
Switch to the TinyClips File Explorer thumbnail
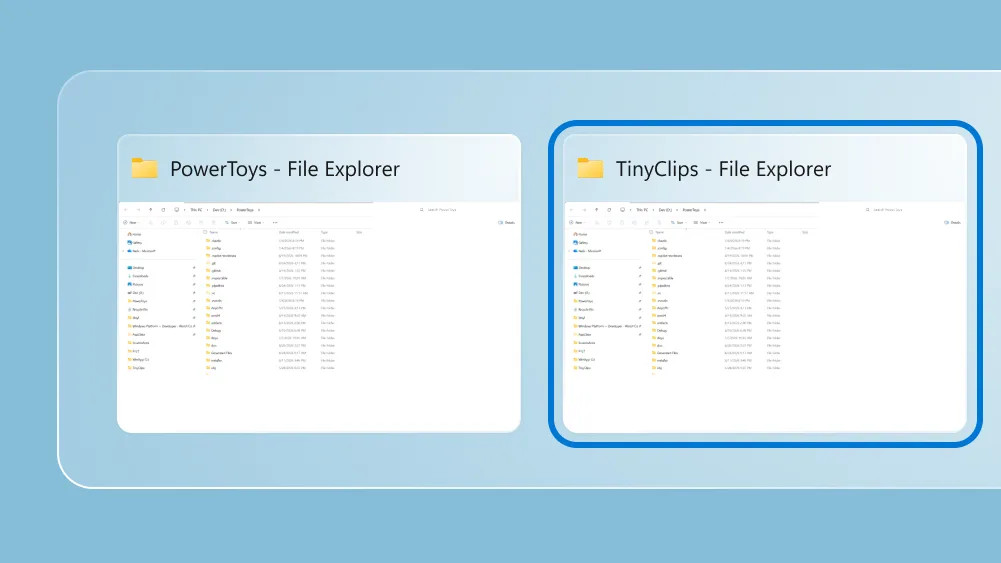tap(765, 283)
